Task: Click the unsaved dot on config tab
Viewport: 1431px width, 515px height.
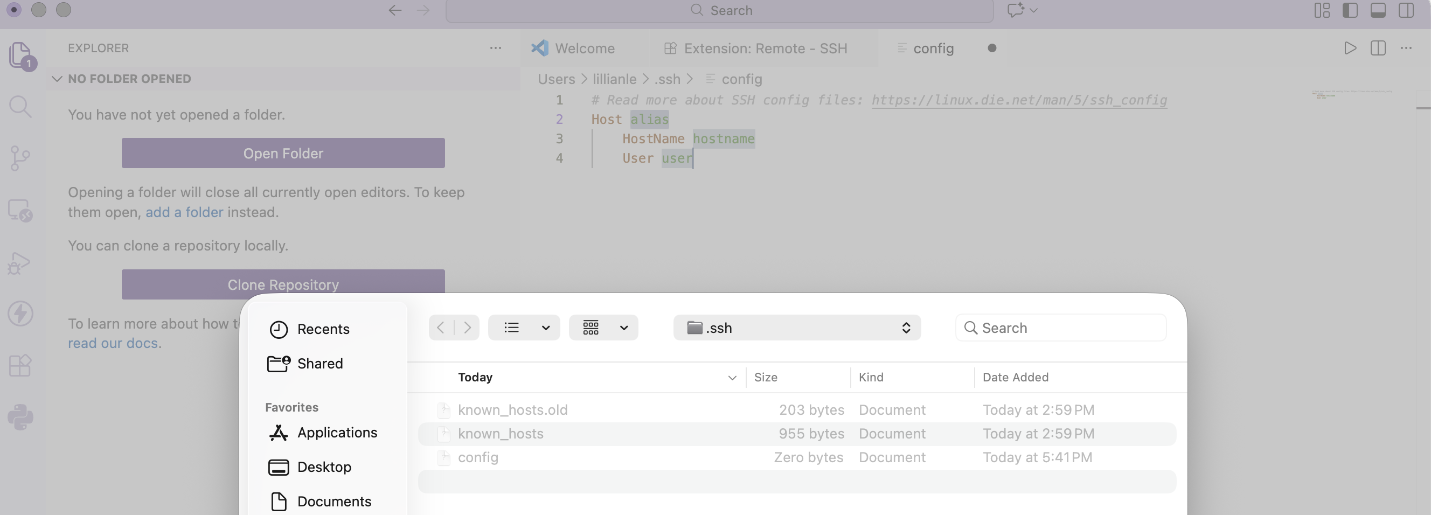Action: [992, 48]
